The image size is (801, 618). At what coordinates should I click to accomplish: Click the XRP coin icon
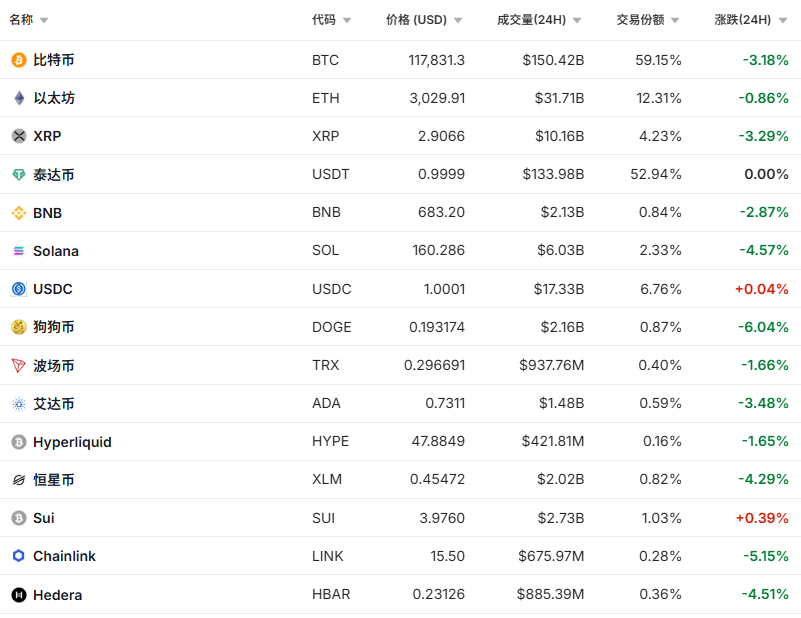(18, 136)
